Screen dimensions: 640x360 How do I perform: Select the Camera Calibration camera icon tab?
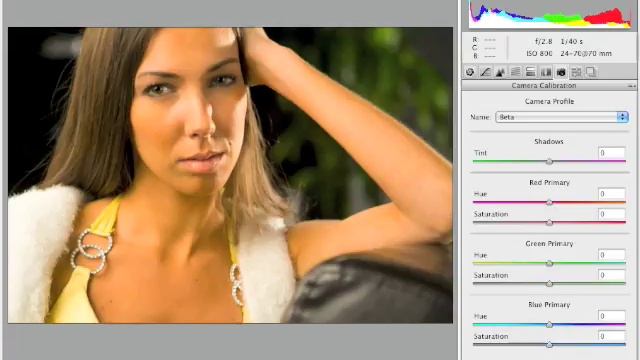[x=561, y=72]
